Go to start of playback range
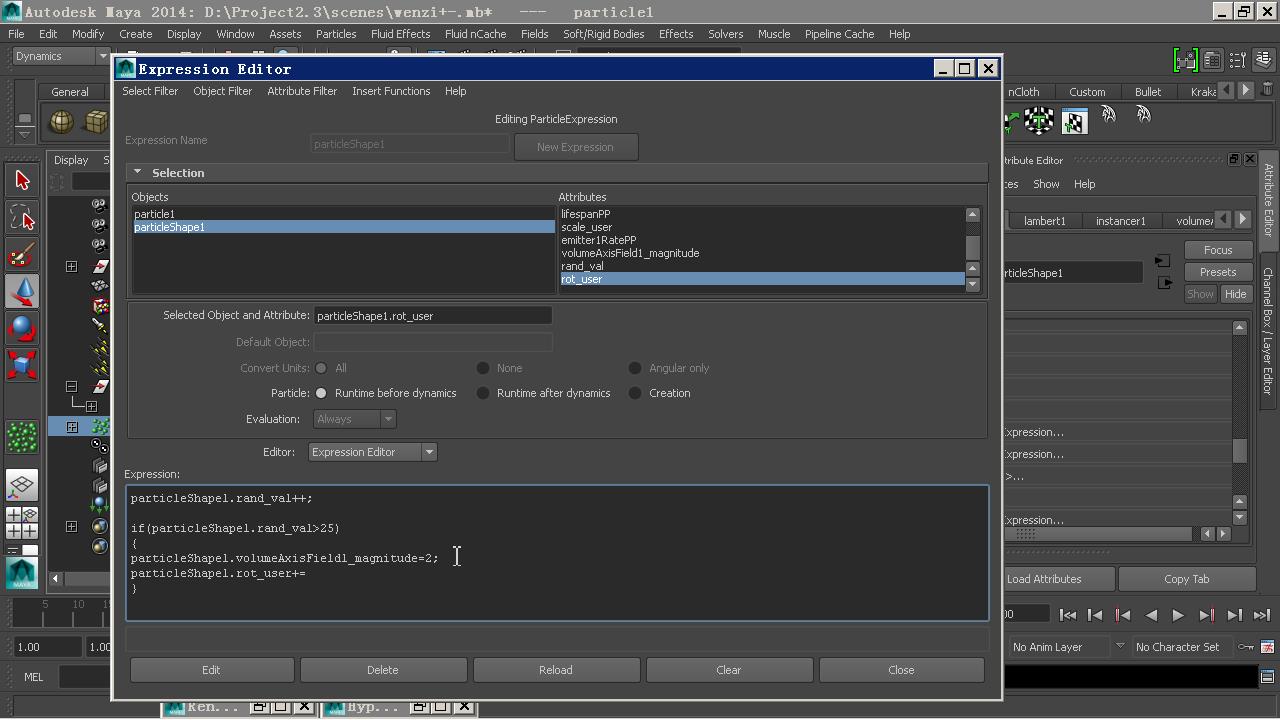The width and height of the screenshot is (1280, 720). [1068, 615]
